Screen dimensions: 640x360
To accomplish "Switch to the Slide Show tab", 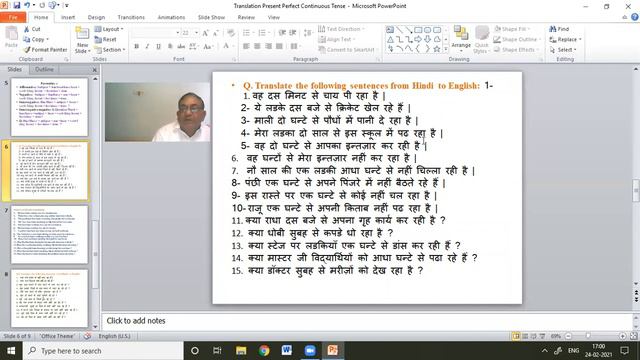I will 211,17.
